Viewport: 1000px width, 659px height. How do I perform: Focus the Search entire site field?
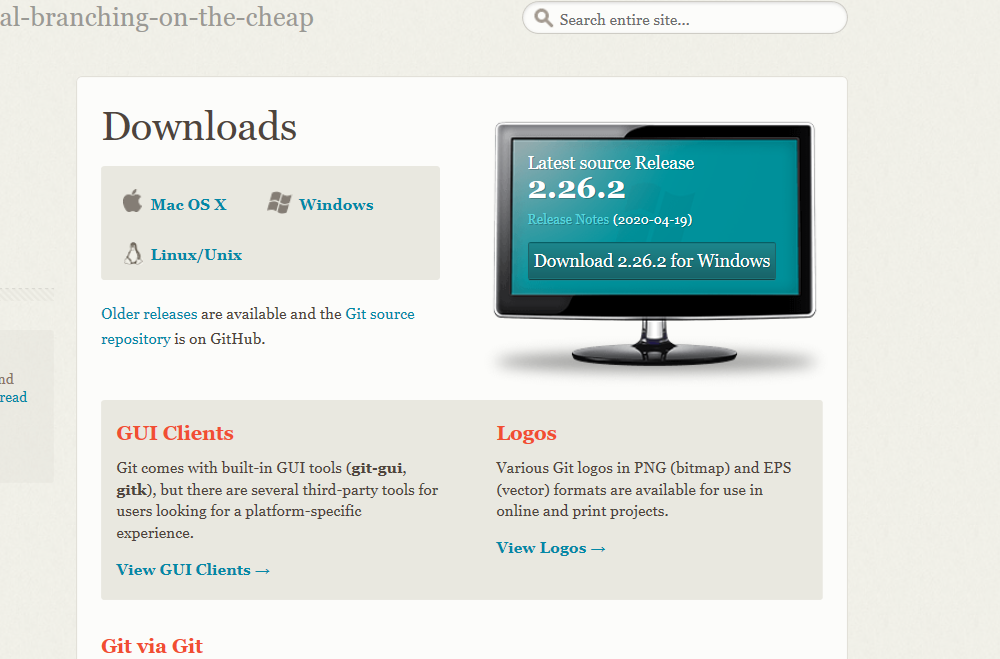(684, 19)
